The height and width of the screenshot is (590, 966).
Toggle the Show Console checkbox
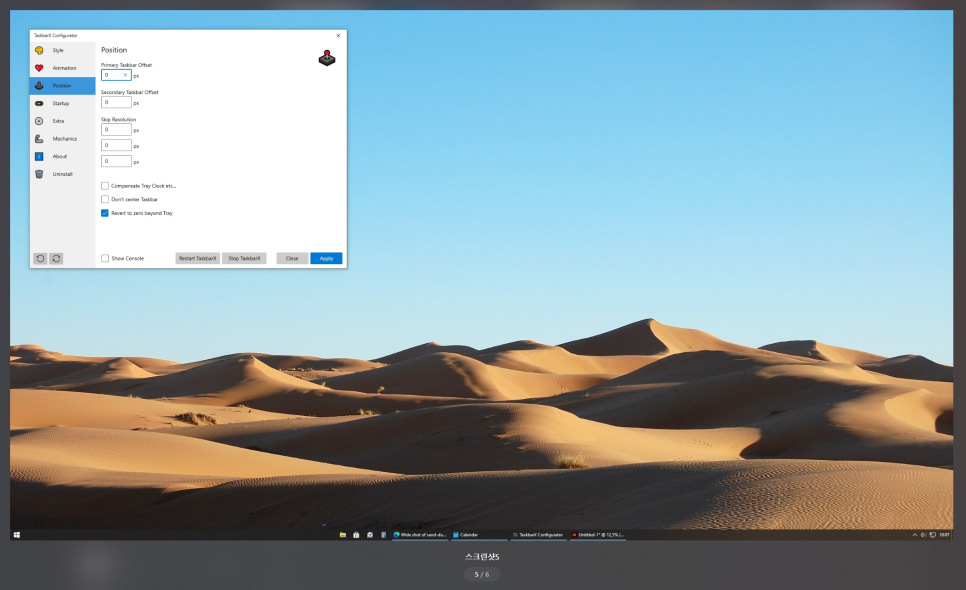point(105,258)
